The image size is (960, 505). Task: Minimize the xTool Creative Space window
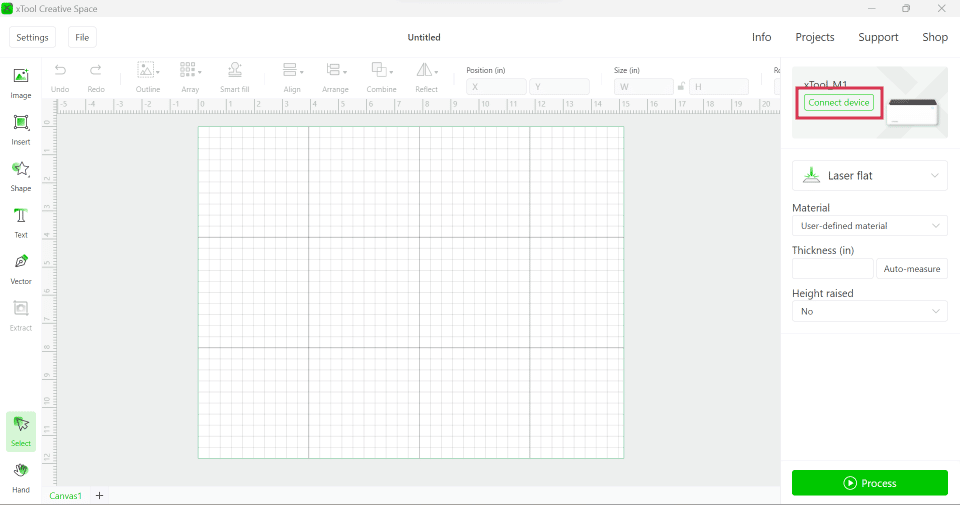(x=871, y=9)
